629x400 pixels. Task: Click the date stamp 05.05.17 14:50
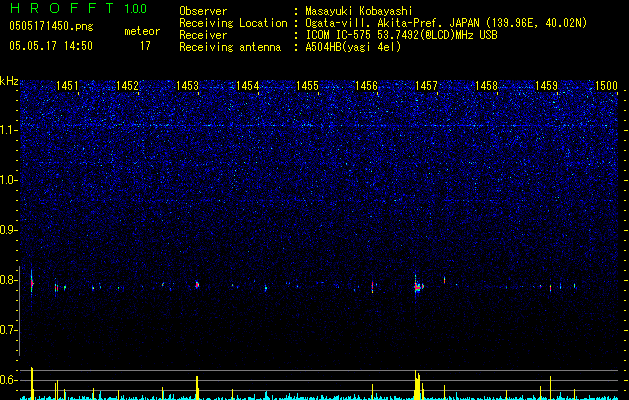click(51, 46)
